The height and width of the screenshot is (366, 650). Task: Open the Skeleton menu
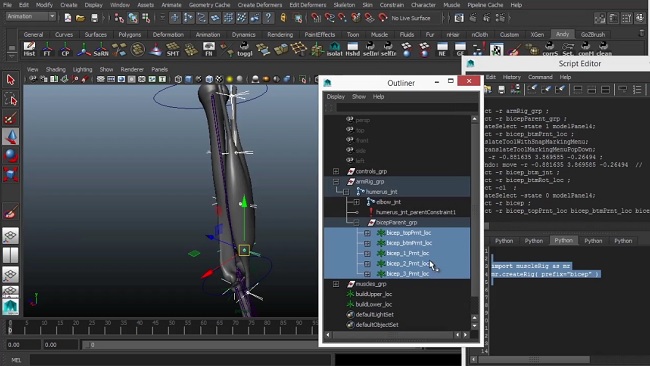[344, 5]
